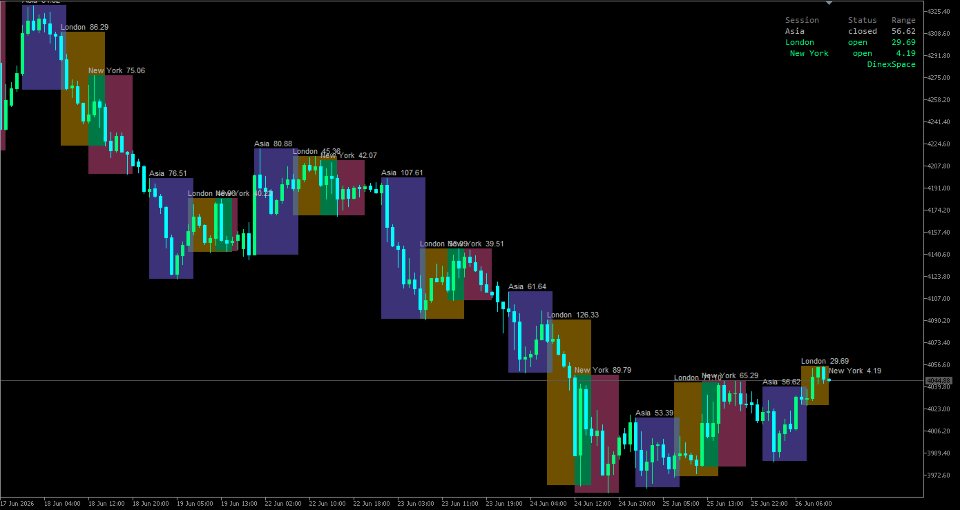Screen dimensions: 960x510
Task: Click the 25 Jun 22:00 time axis label
Action: tap(770, 504)
